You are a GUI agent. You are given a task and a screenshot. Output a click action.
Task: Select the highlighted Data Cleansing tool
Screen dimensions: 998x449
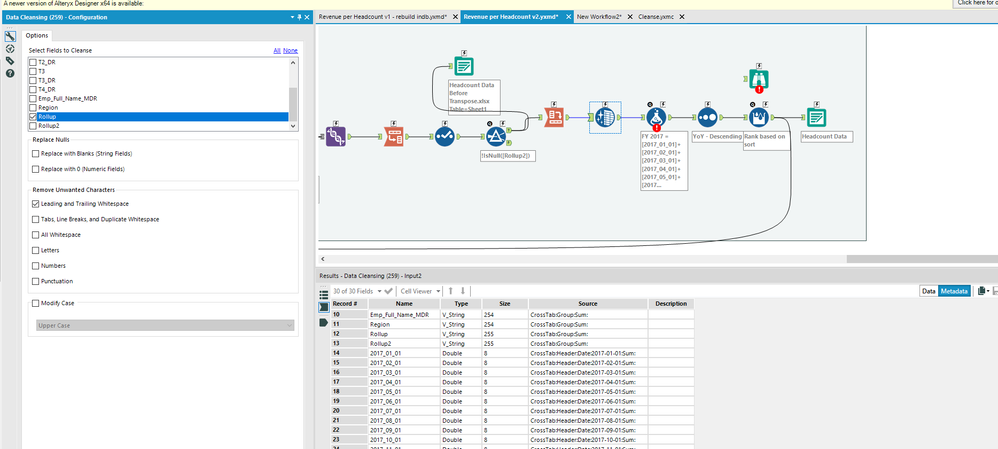(x=605, y=117)
